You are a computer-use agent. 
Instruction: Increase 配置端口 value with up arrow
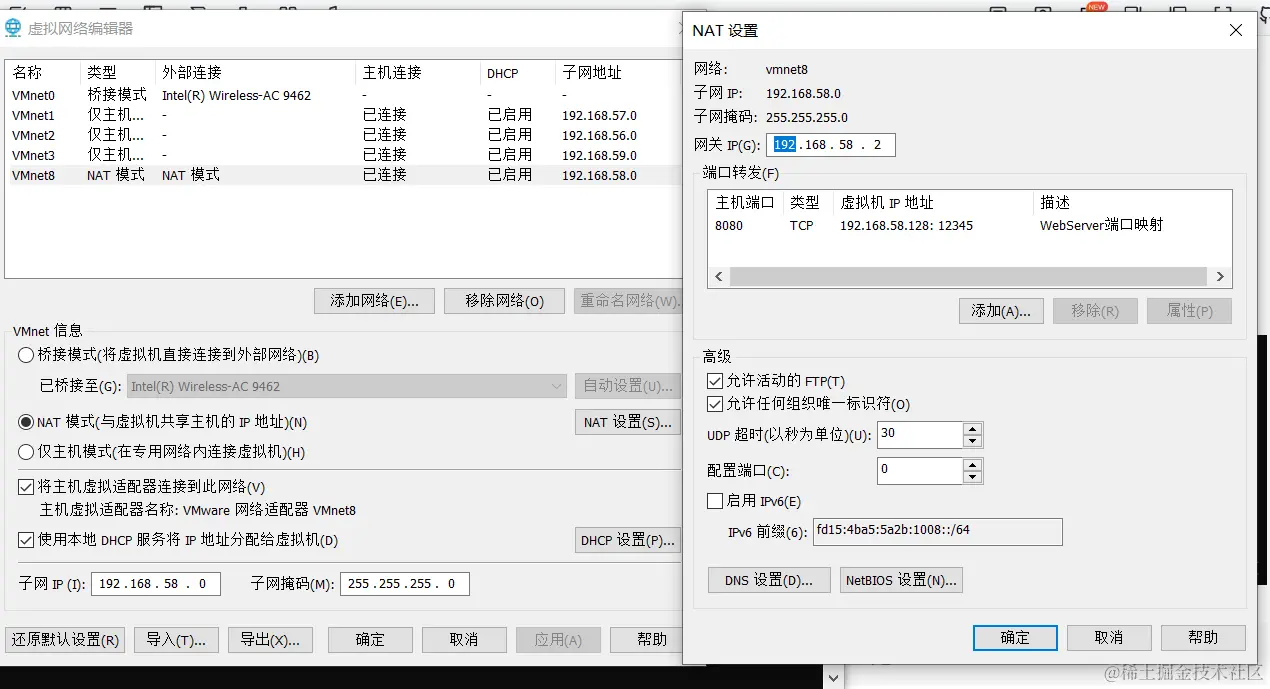click(x=972, y=464)
